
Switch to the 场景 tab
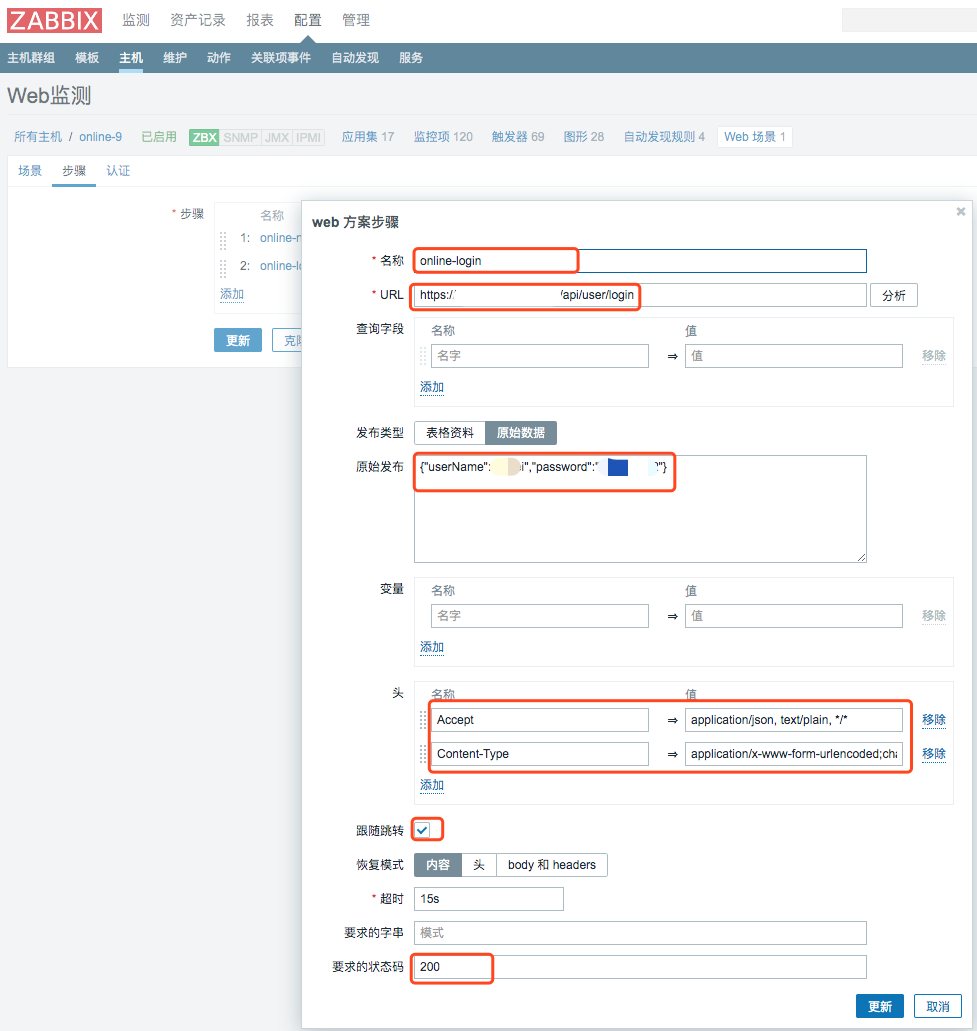30,171
